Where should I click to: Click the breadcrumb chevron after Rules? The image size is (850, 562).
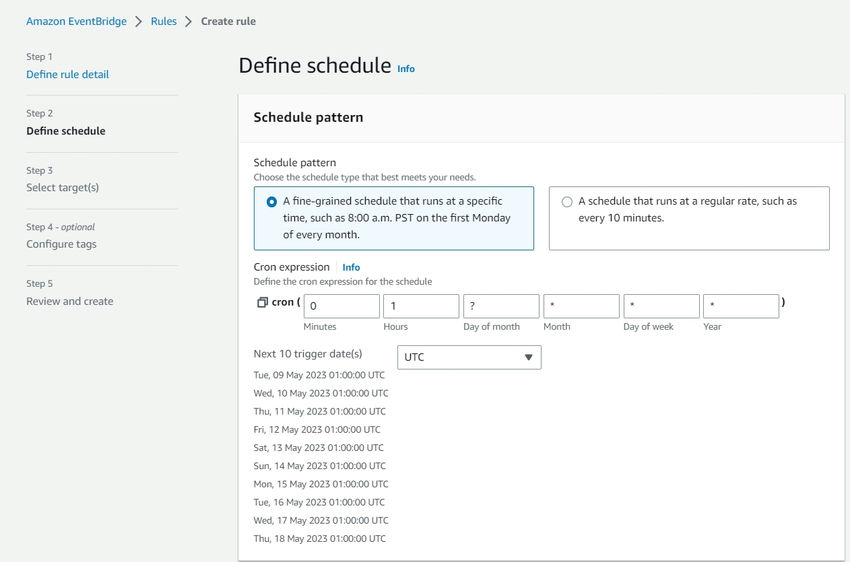tap(189, 22)
